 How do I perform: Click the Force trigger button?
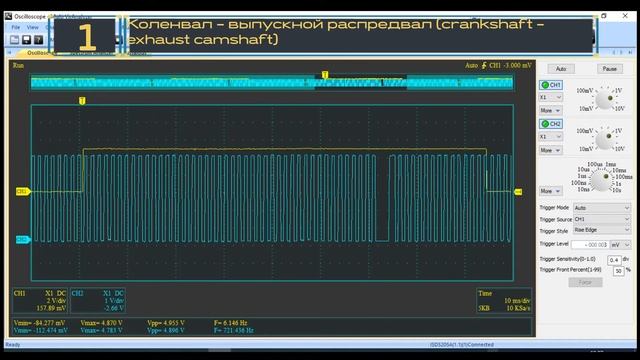[x=585, y=282]
